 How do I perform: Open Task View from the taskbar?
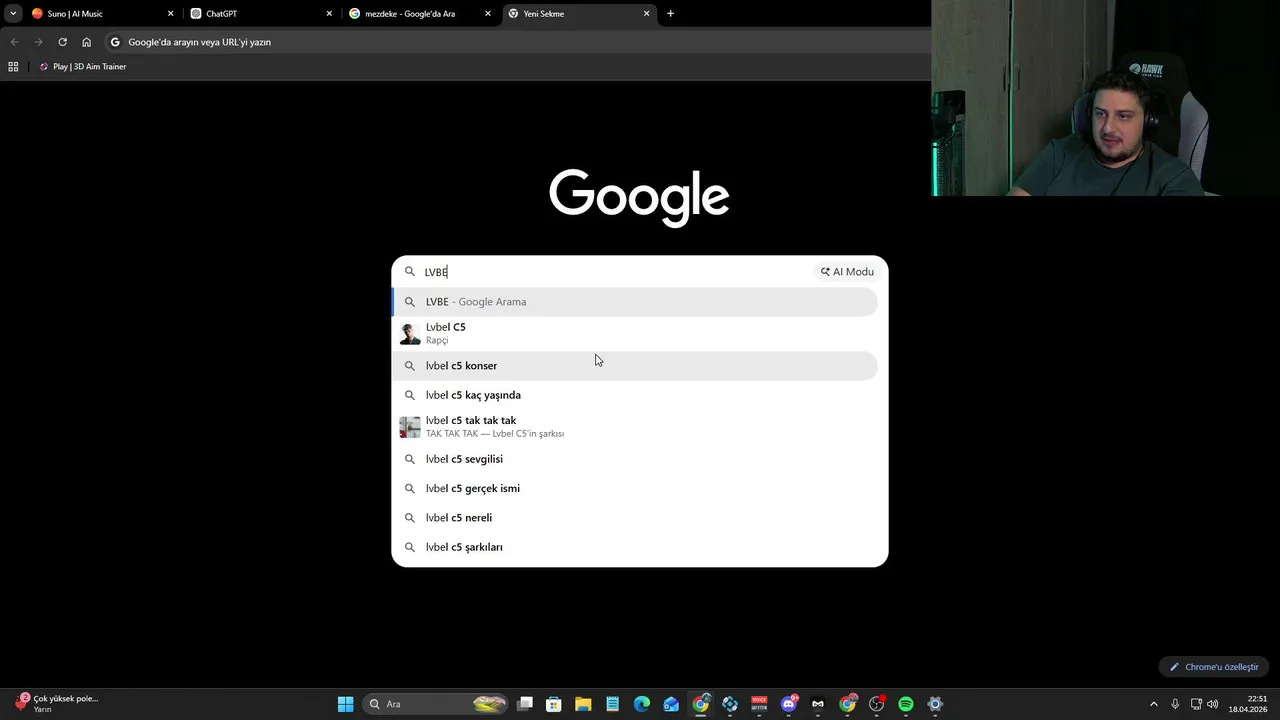click(525, 704)
